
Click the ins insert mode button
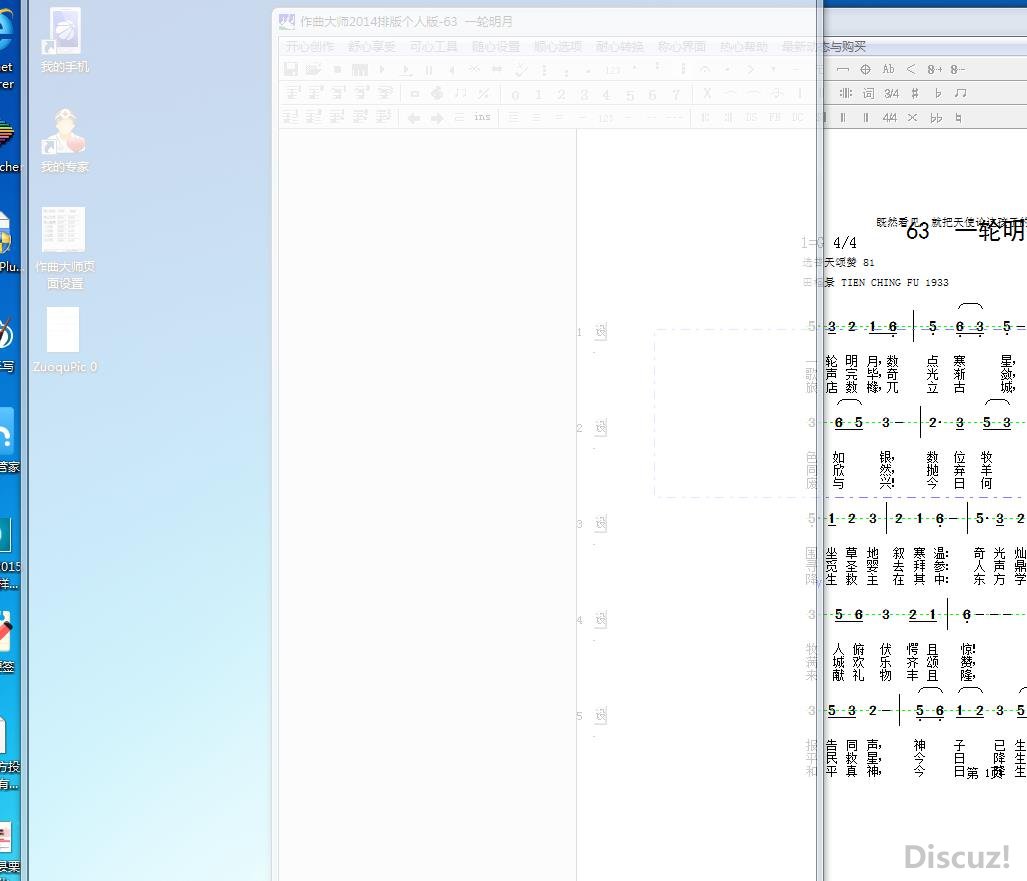click(x=483, y=117)
